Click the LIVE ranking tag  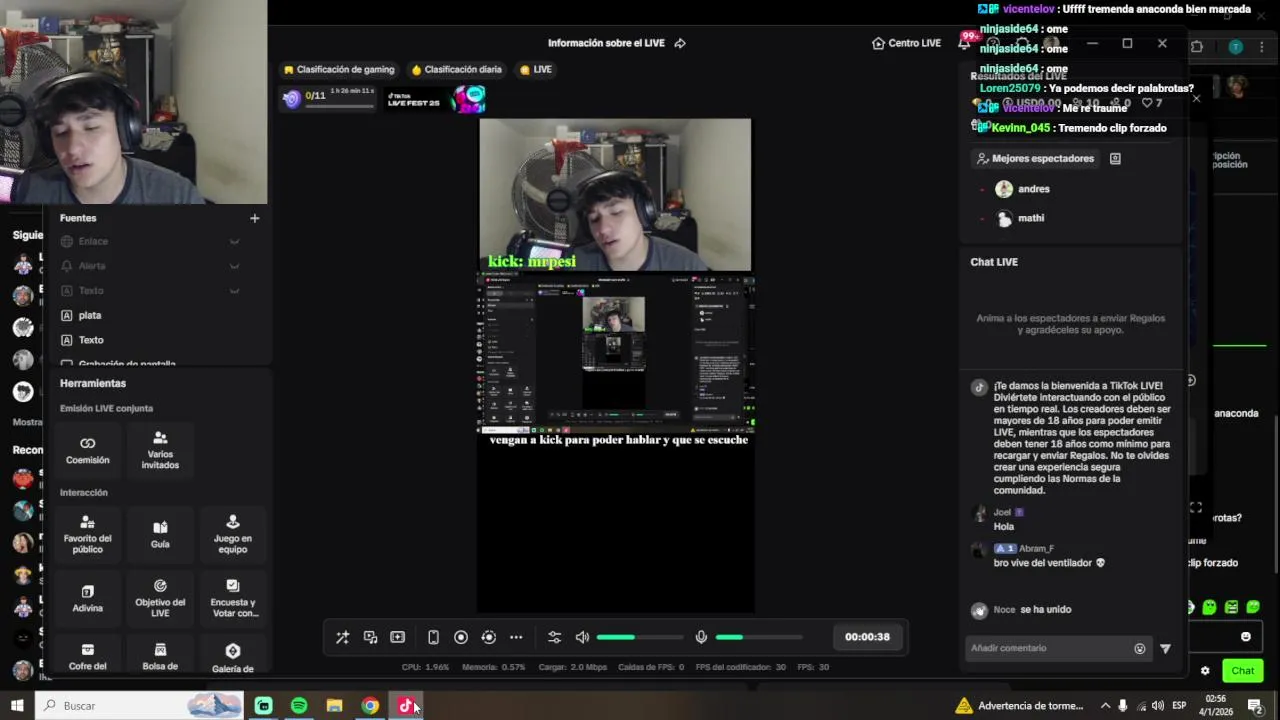[x=536, y=70]
